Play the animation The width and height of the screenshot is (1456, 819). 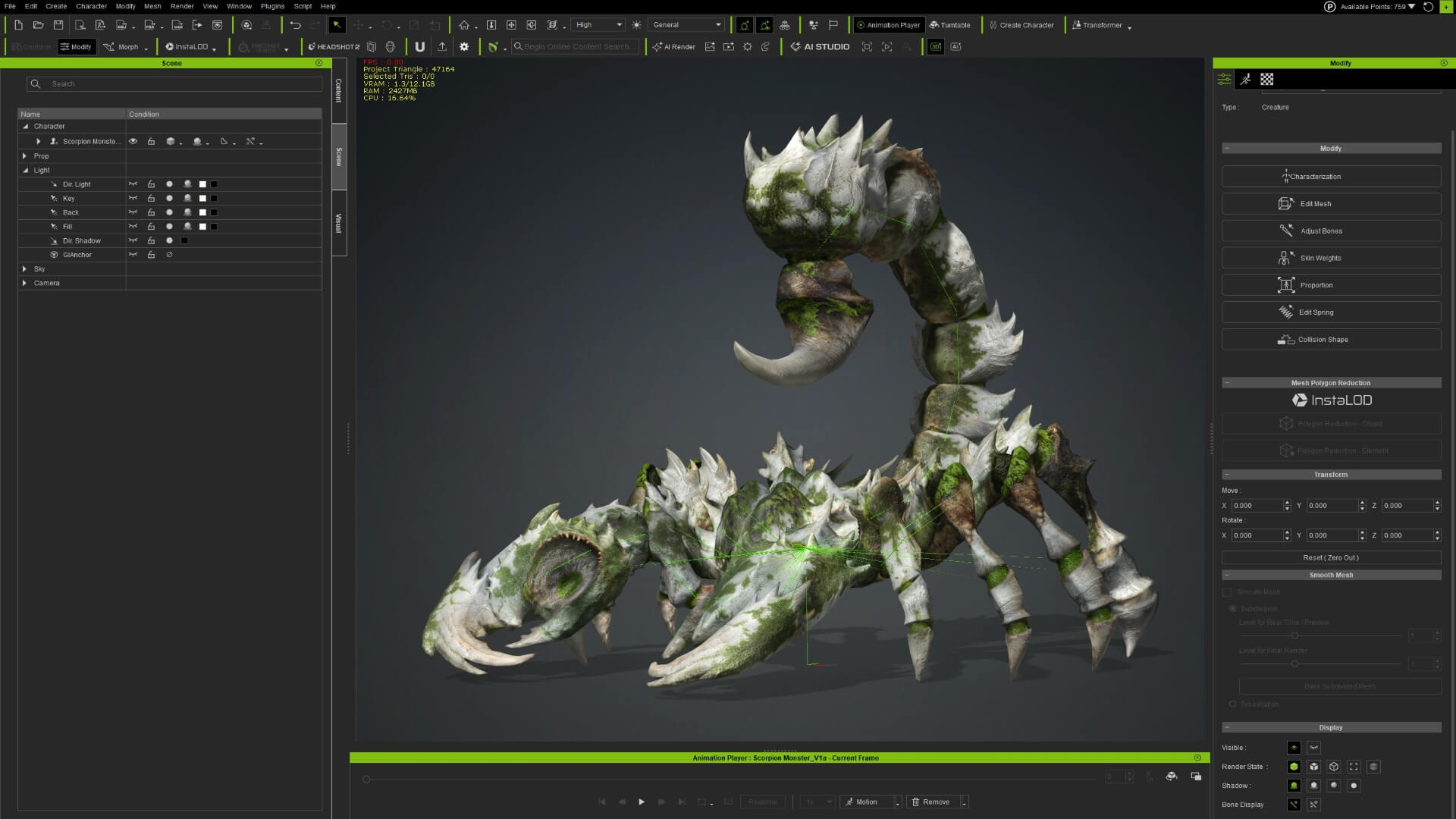pyautogui.click(x=642, y=802)
